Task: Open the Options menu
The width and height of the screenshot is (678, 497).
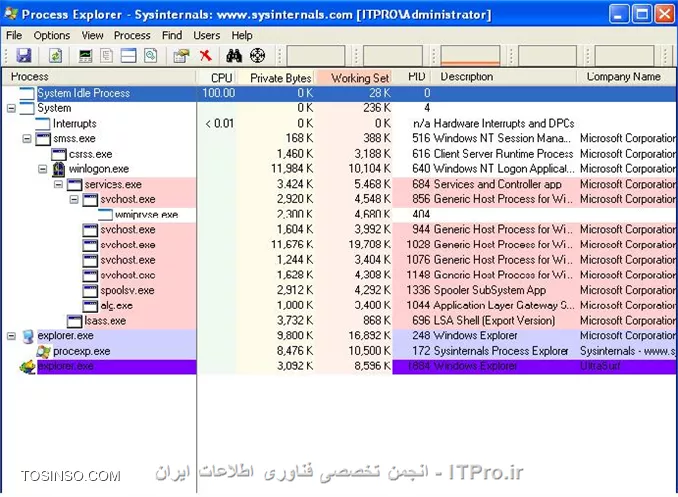Action: pos(51,35)
